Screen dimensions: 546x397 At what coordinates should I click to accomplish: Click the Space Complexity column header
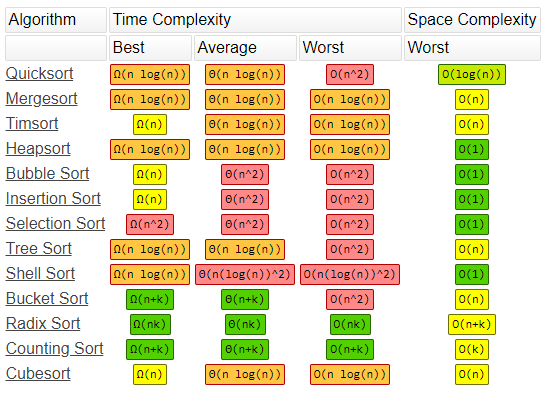(x=472, y=20)
